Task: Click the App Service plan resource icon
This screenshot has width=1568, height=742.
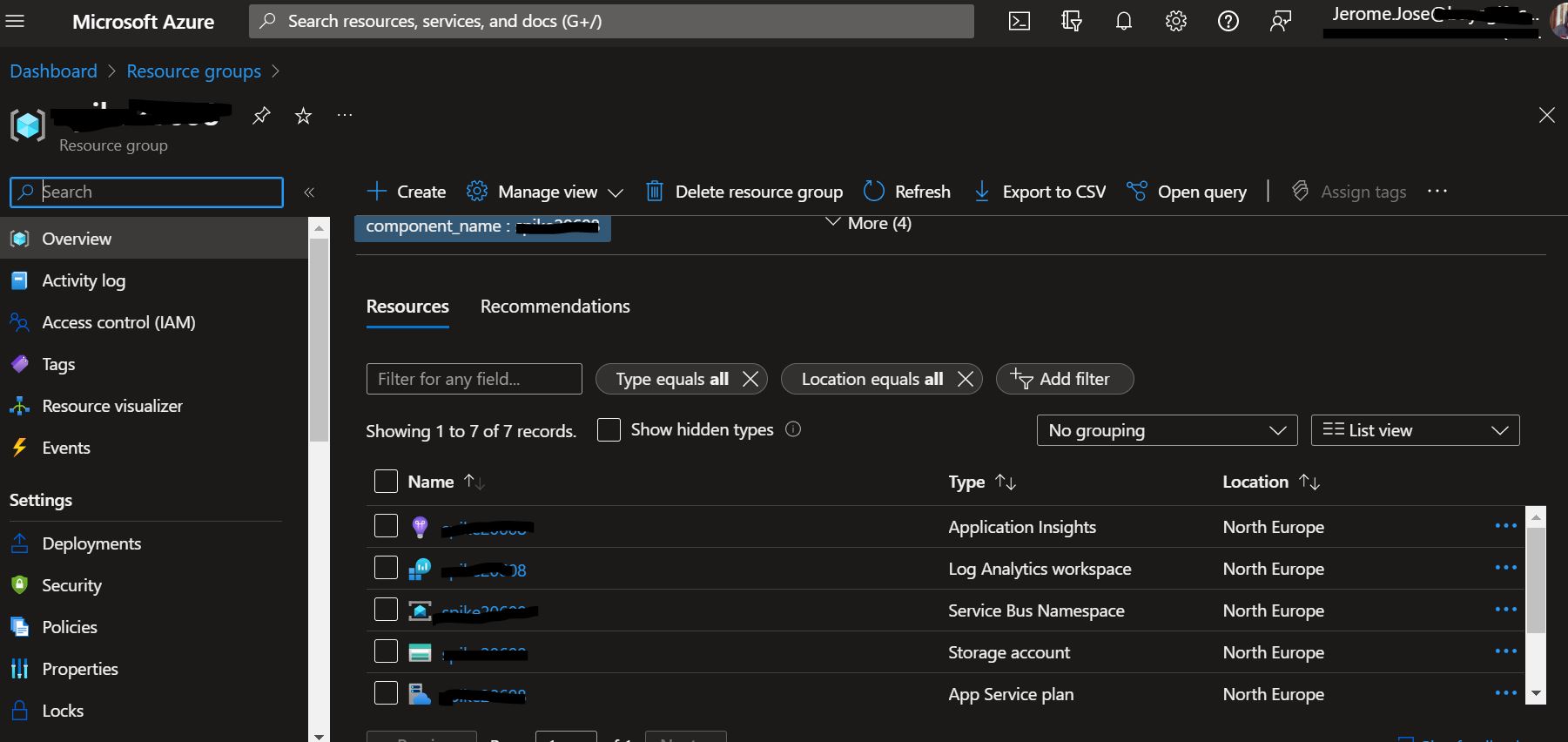Action: pos(420,694)
